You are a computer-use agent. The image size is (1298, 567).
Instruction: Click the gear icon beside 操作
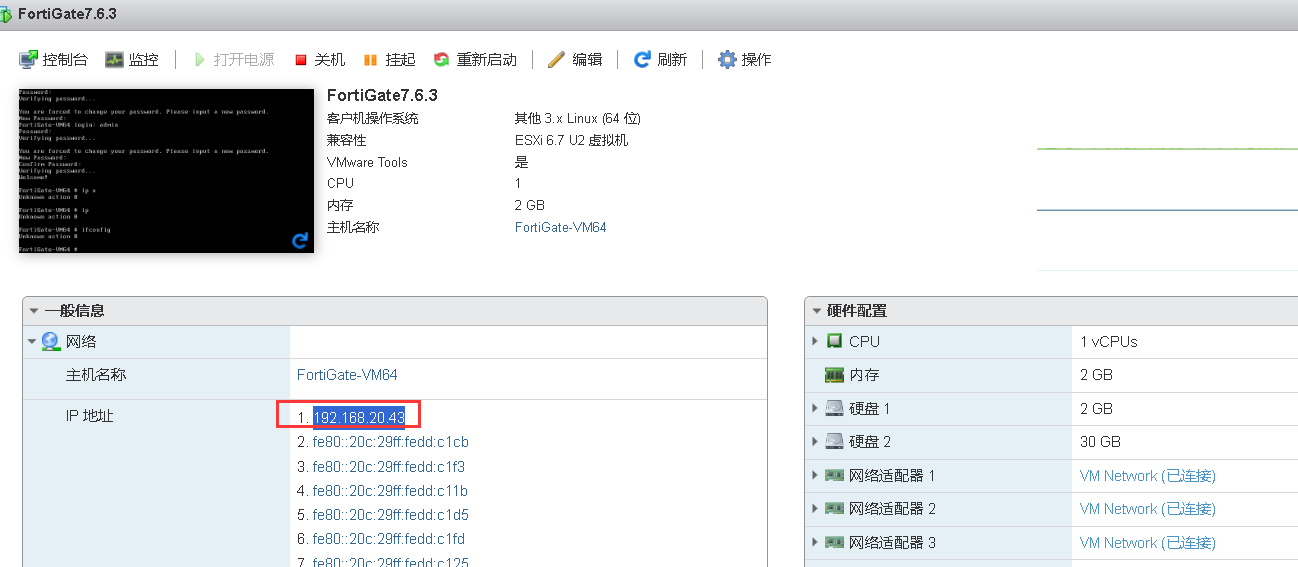pos(727,60)
